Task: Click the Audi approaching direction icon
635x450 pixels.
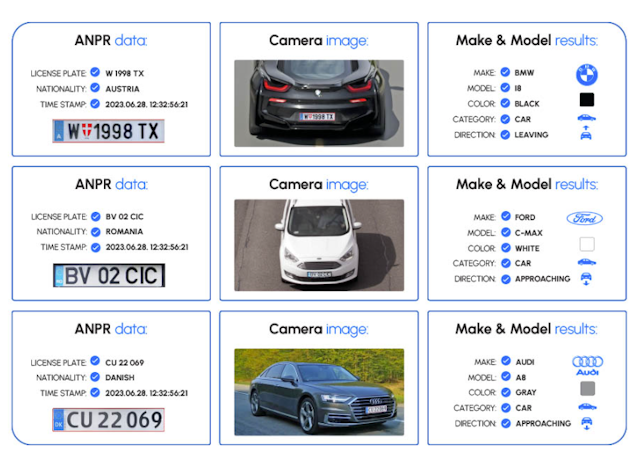Action: [x=586, y=423]
